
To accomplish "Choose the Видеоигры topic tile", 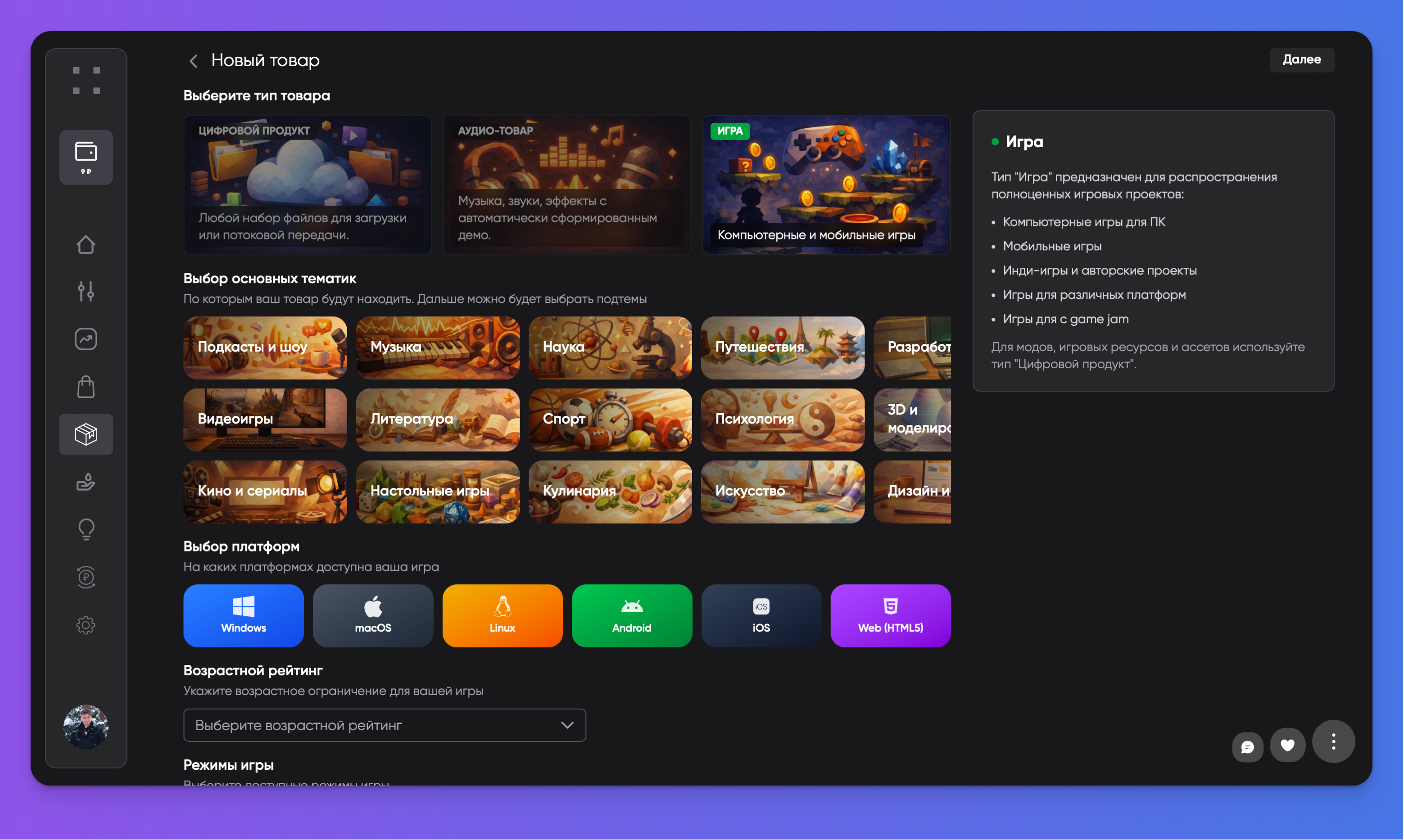I will coord(265,420).
